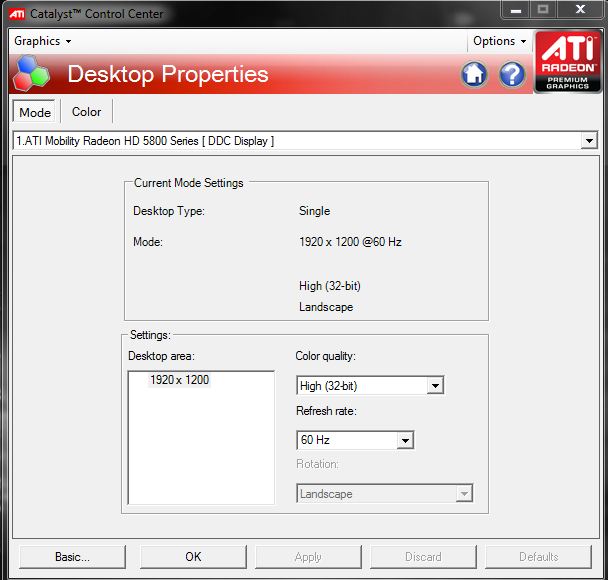Viewport: 608px width, 580px height.
Task: Click the Desktop Type value Single
Action: tap(314, 211)
